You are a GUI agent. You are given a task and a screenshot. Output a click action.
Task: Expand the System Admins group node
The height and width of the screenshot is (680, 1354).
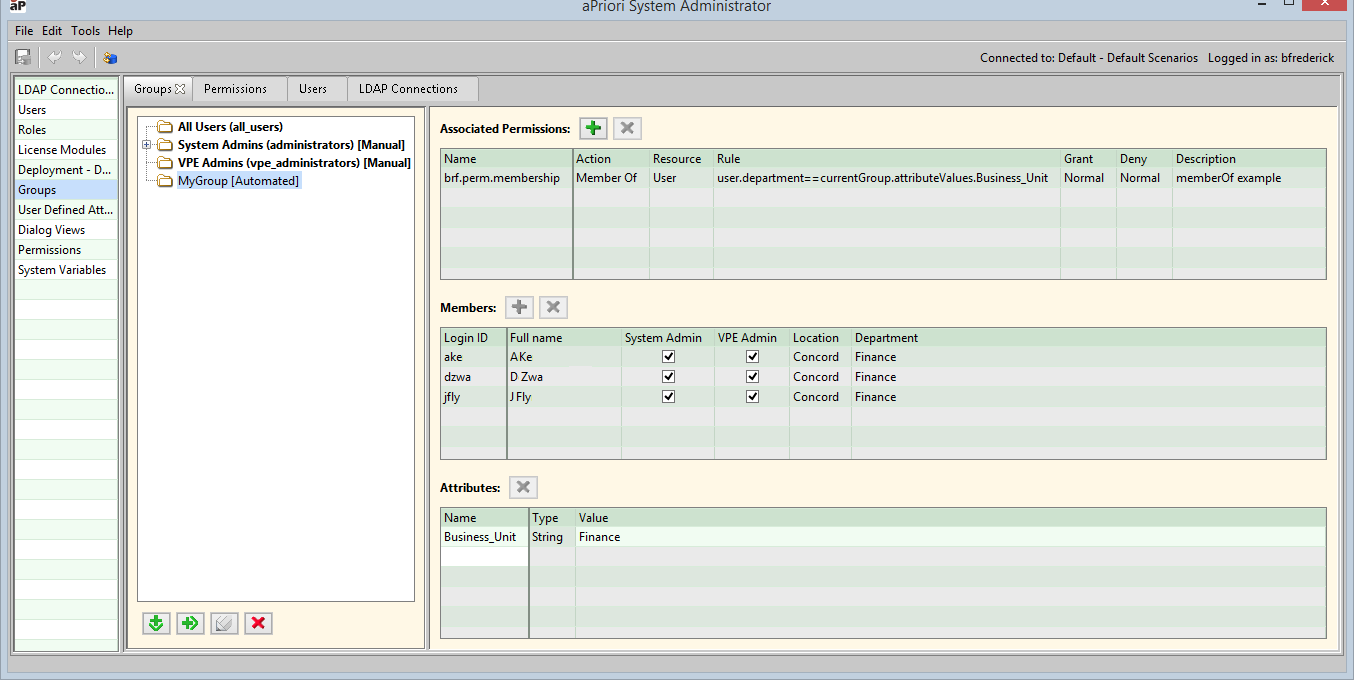147,145
